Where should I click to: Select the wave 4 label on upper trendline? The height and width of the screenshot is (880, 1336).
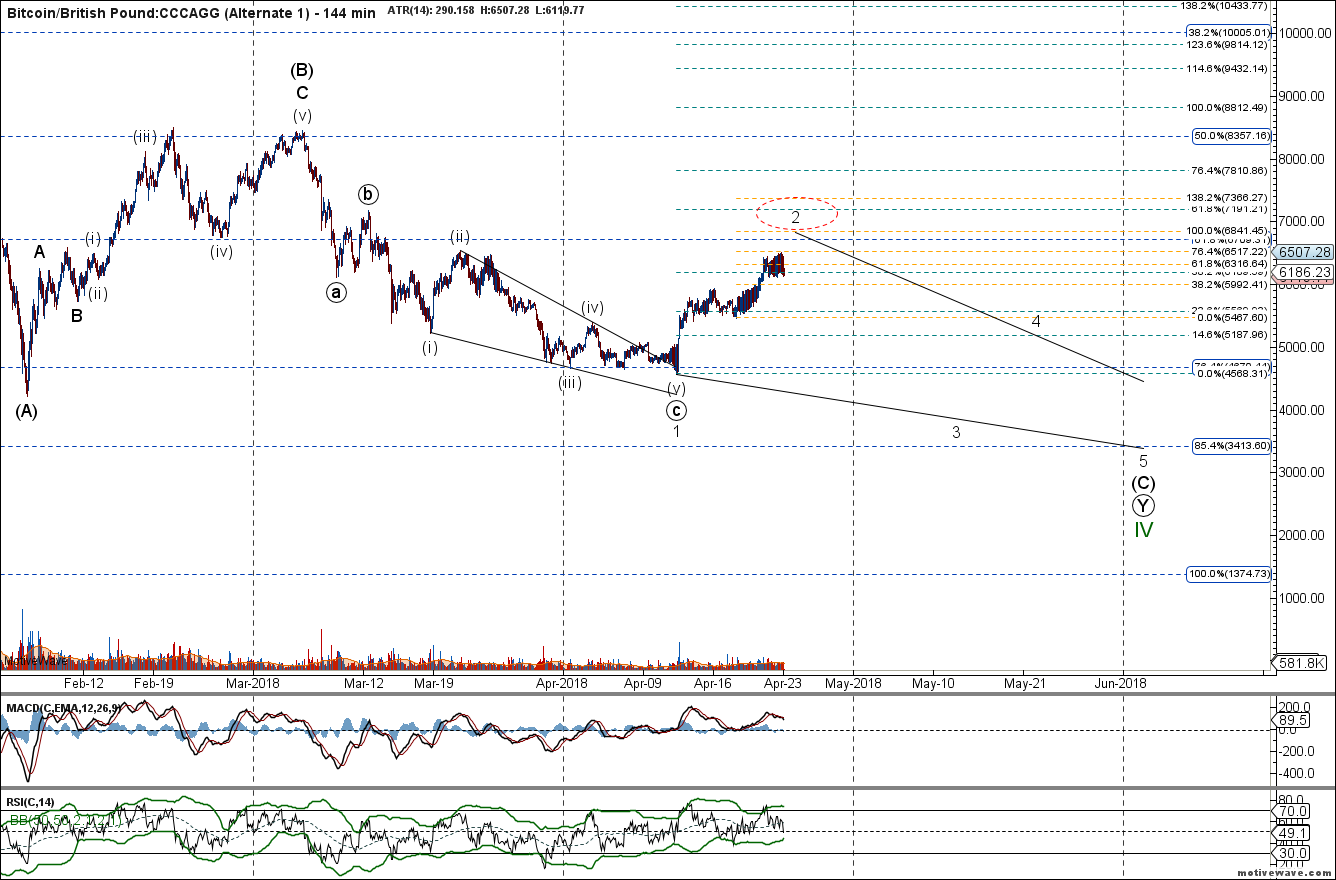(x=1036, y=321)
